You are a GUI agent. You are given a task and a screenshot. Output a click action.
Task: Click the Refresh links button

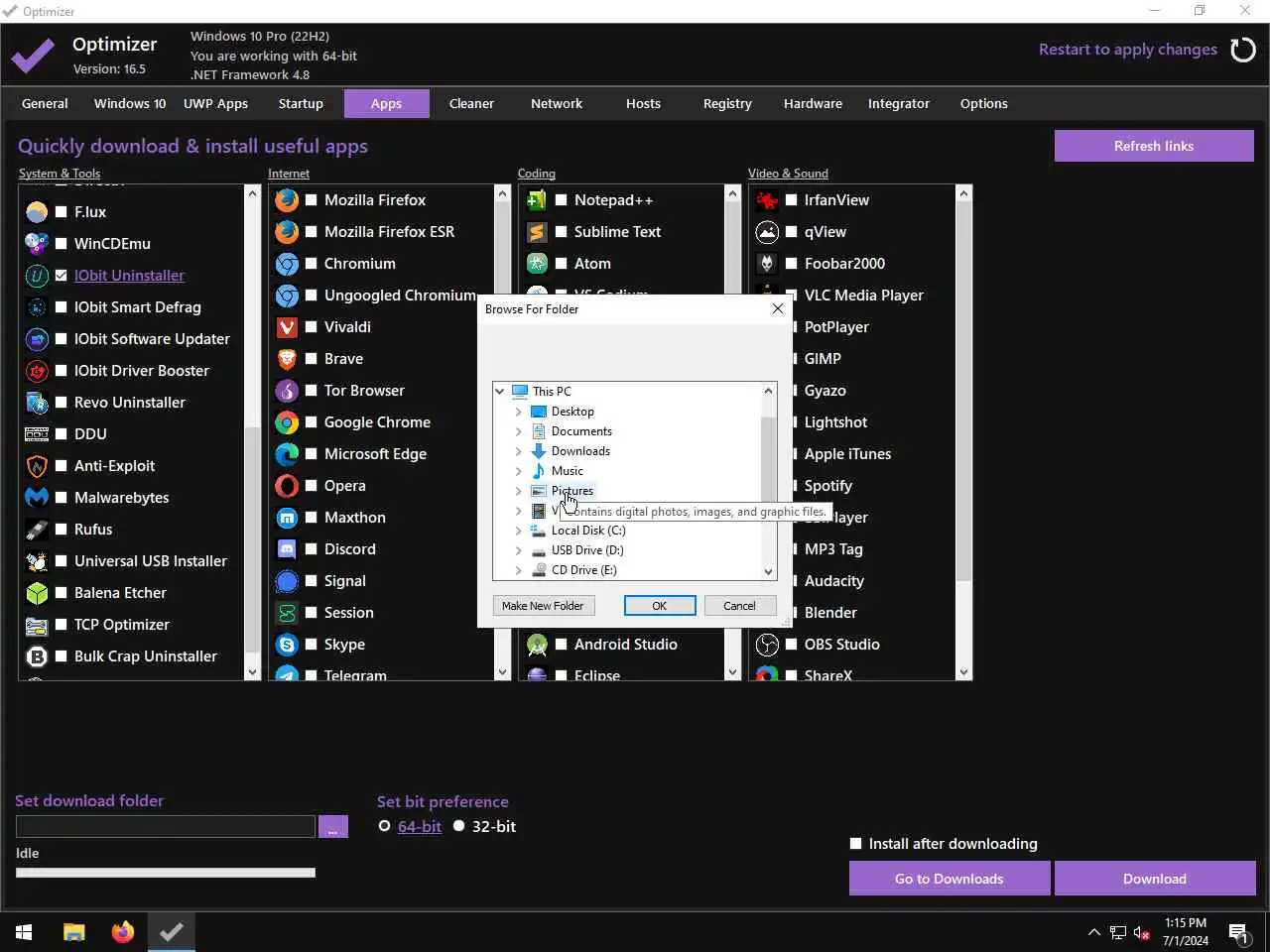pyautogui.click(x=1154, y=146)
